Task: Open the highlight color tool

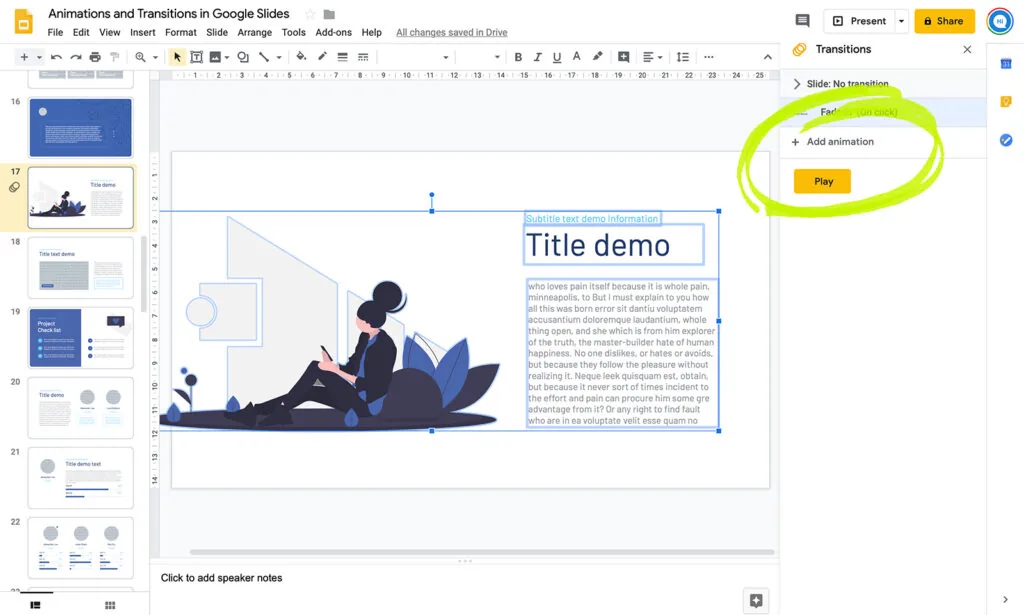Action: pyautogui.click(x=598, y=57)
